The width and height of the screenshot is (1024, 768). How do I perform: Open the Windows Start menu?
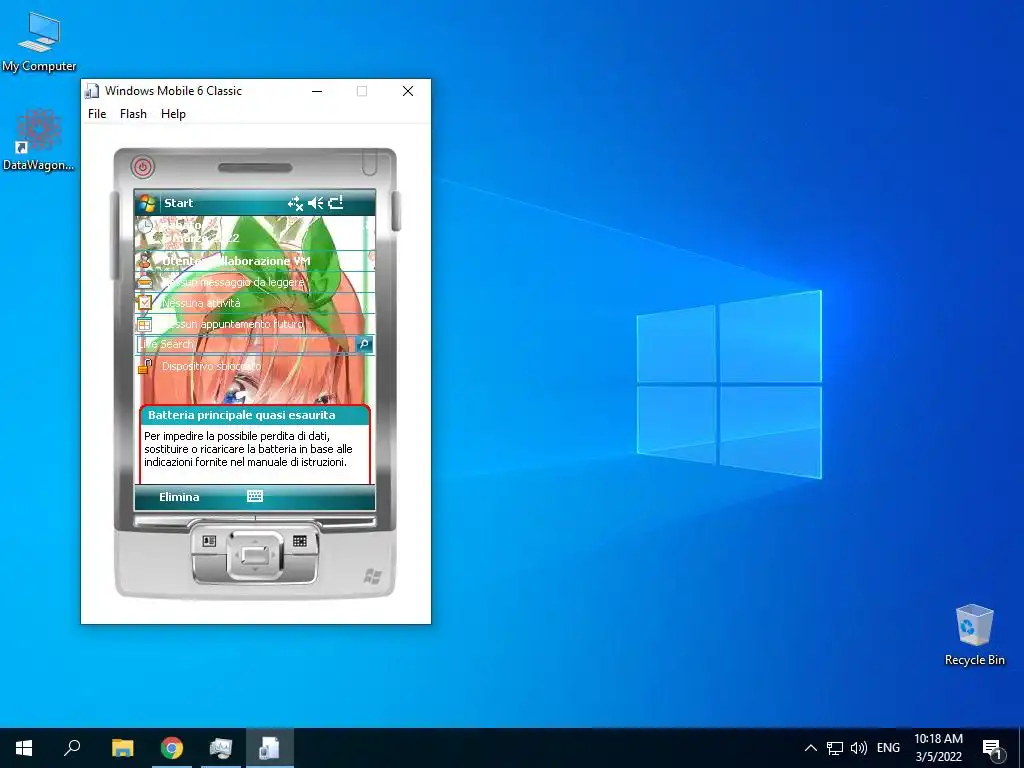point(24,748)
